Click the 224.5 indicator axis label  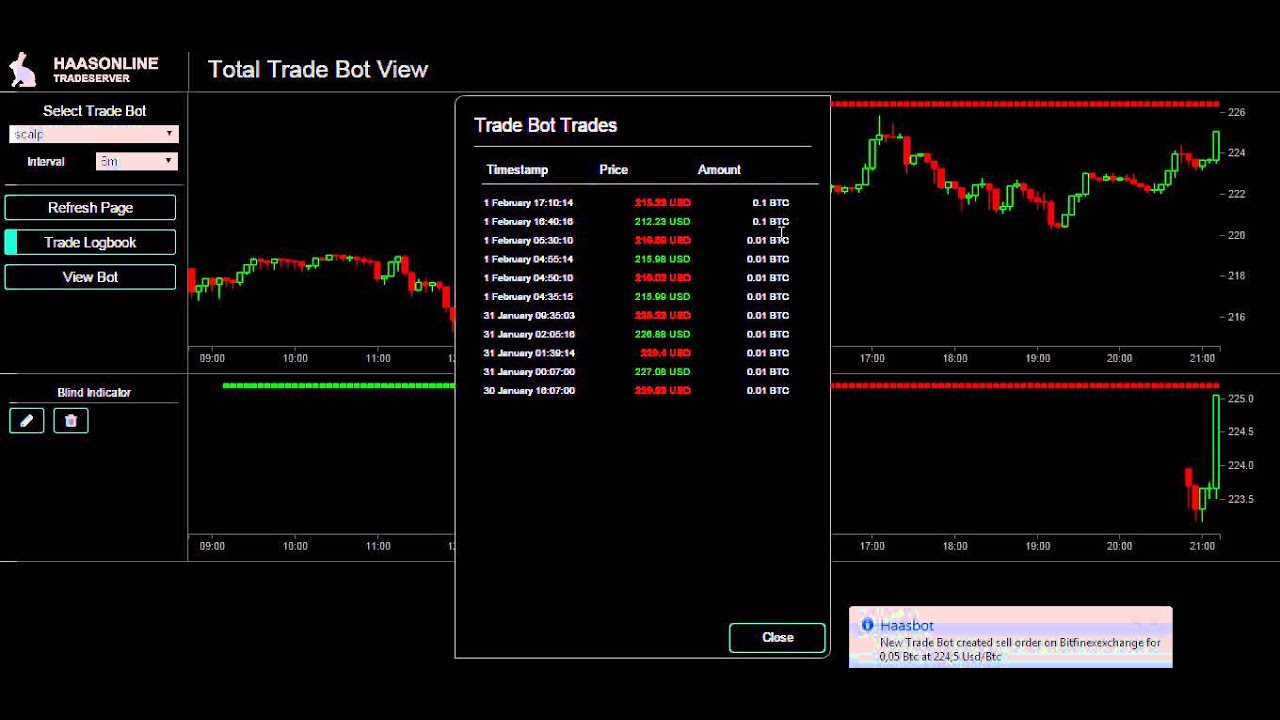(1240, 432)
